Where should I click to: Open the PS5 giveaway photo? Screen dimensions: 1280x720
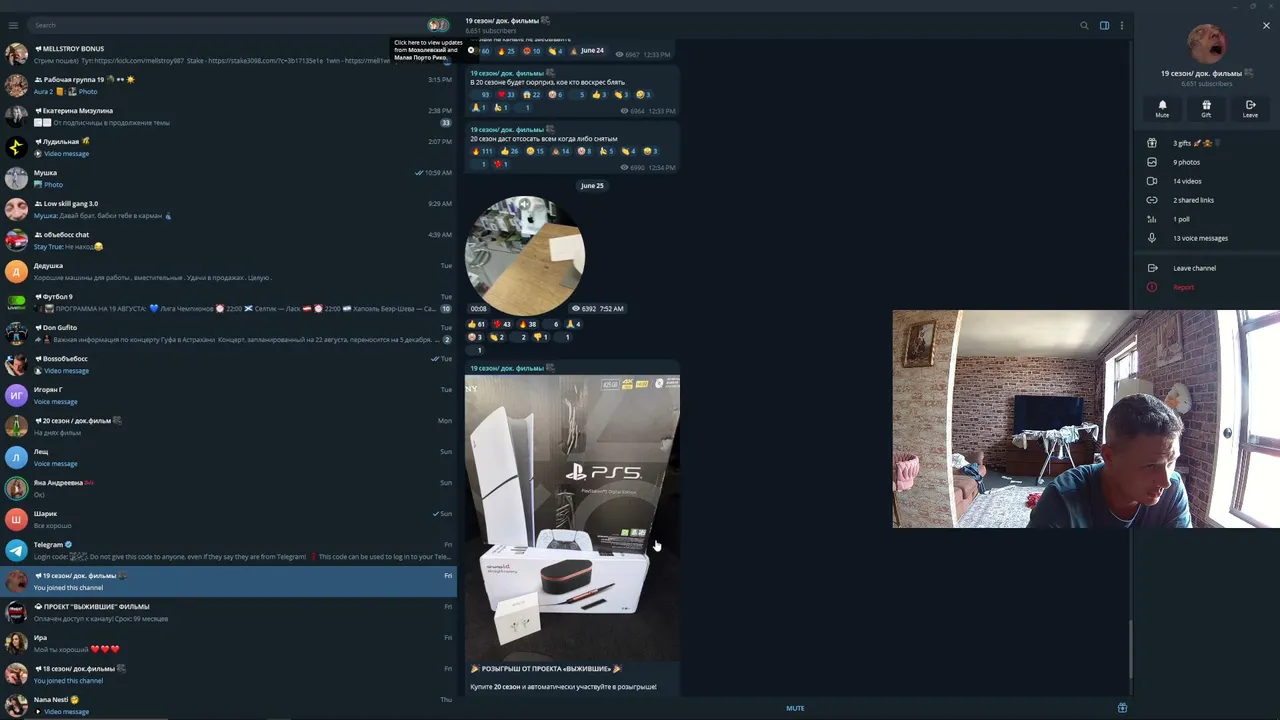(572, 517)
